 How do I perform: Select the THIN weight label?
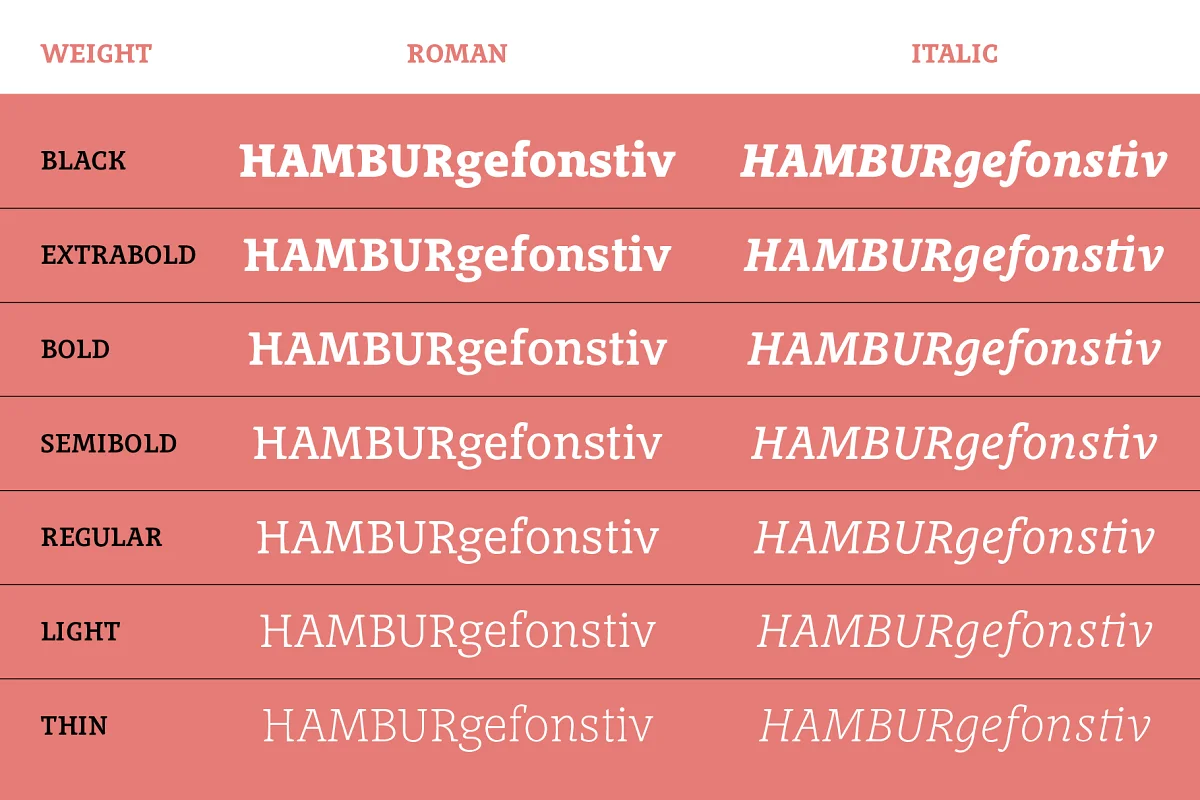click(x=75, y=726)
